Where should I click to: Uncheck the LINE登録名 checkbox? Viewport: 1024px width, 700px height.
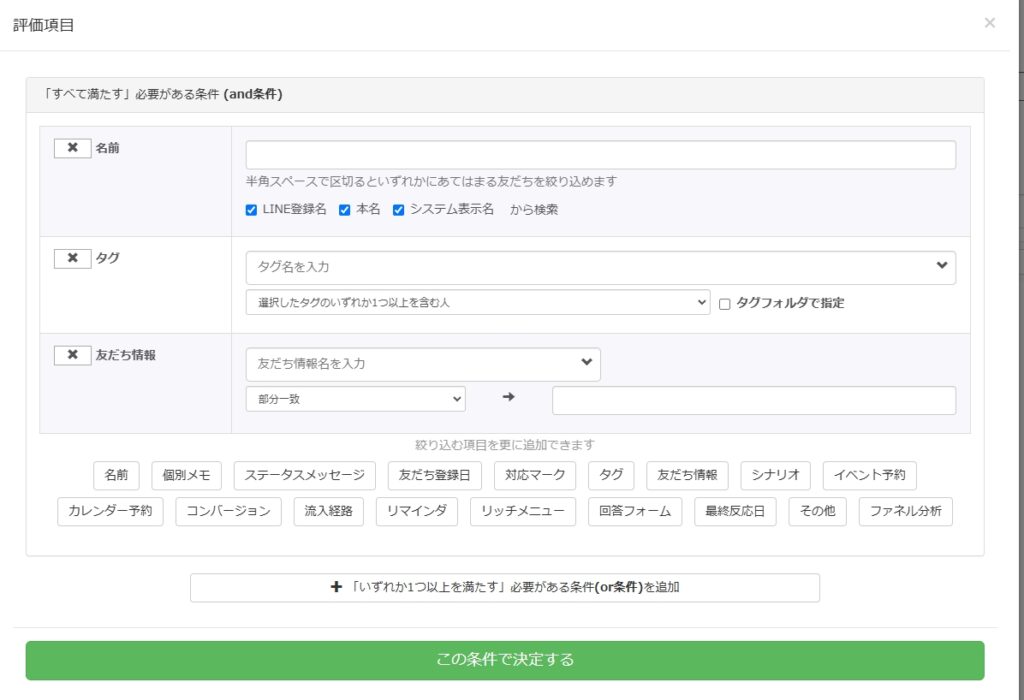[251, 210]
